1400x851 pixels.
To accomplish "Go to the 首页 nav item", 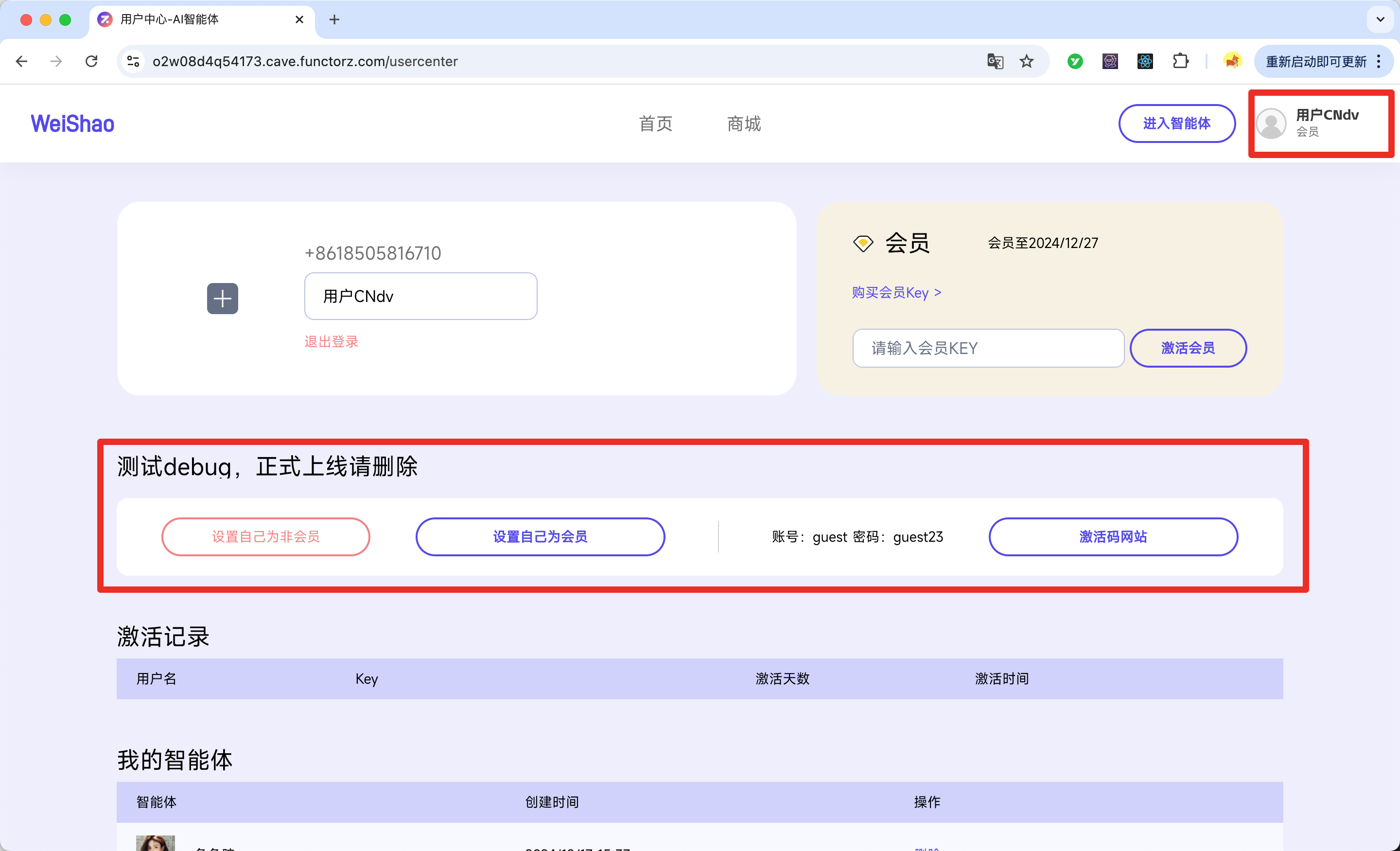I will (x=655, y=124).
